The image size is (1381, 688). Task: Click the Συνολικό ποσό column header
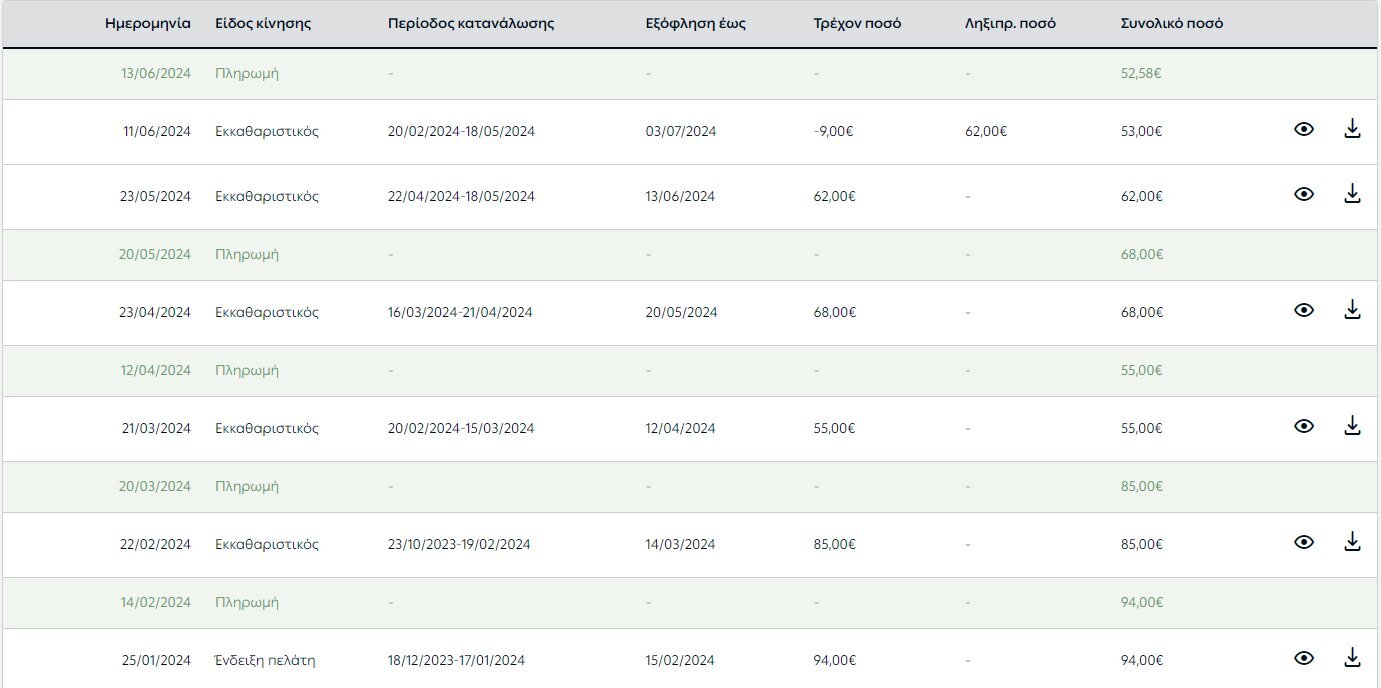(x=1172, y=23)
